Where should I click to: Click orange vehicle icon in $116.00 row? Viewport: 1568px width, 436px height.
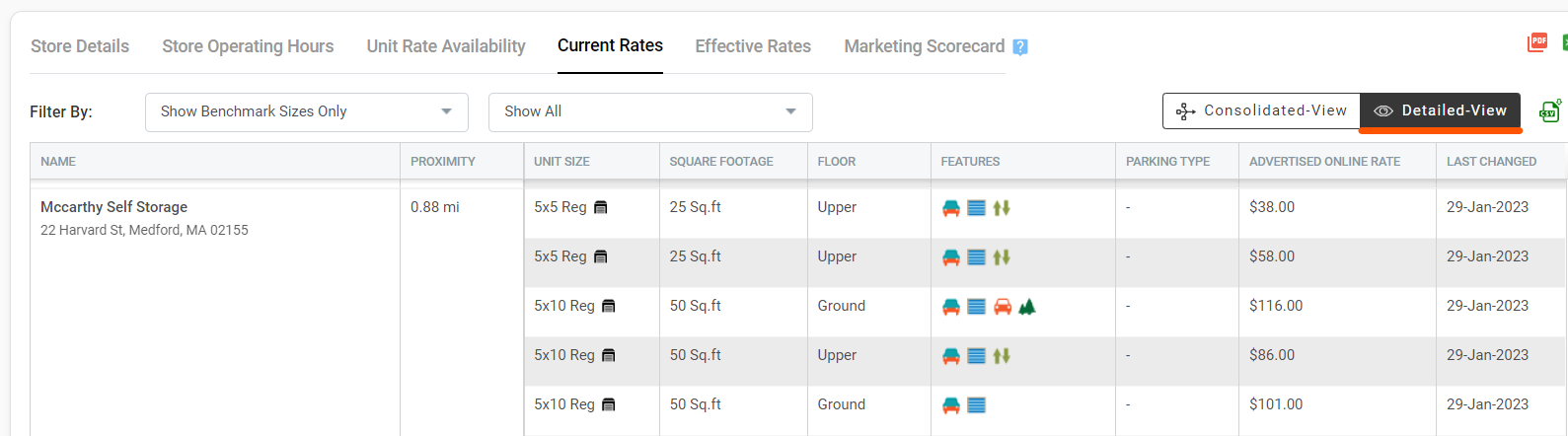coord(1003,307)
